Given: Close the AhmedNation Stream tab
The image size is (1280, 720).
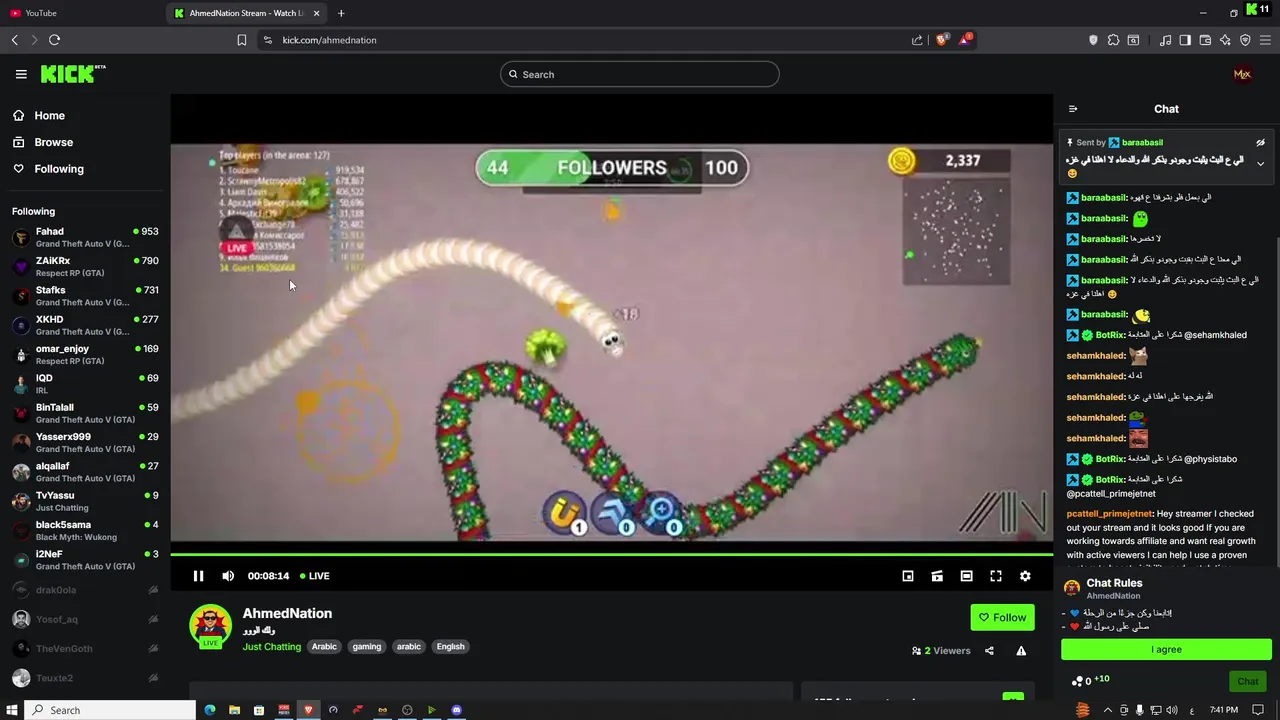Looking at the screenshot, I should pyautogui.click(x=317, y=13).
